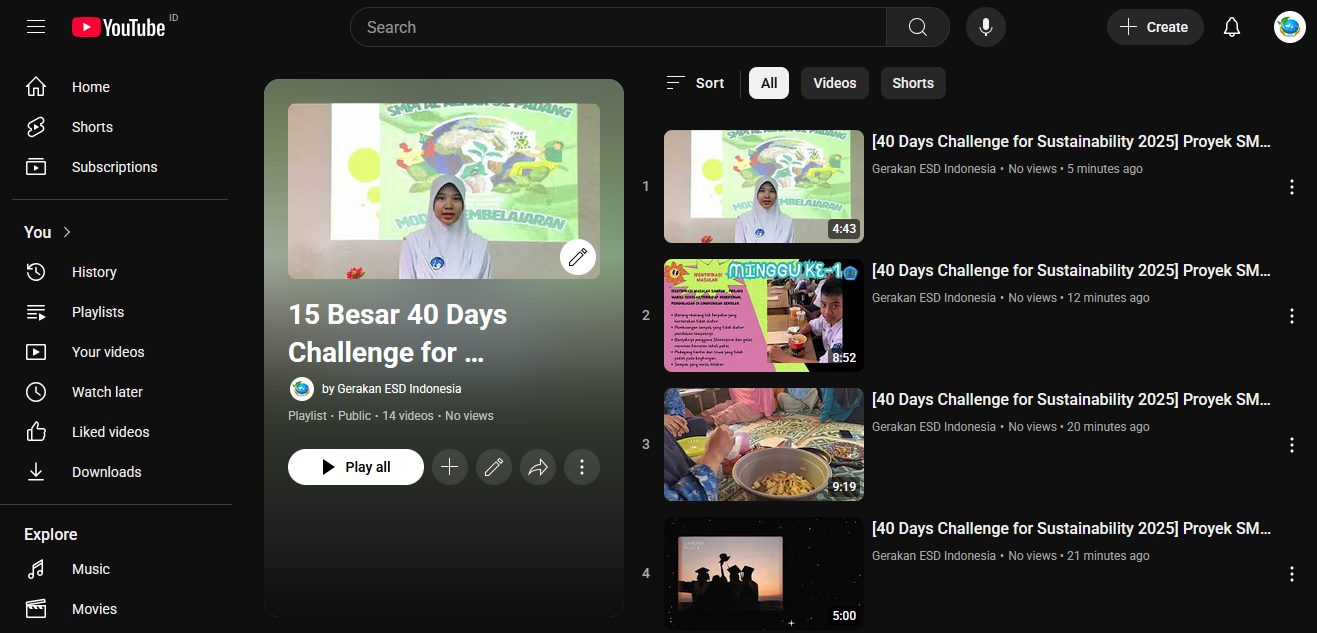The width and height of the screenshot is (1317, 633).
Task: Open the Sort dropdown menu
Action: [x=695, y=83]
